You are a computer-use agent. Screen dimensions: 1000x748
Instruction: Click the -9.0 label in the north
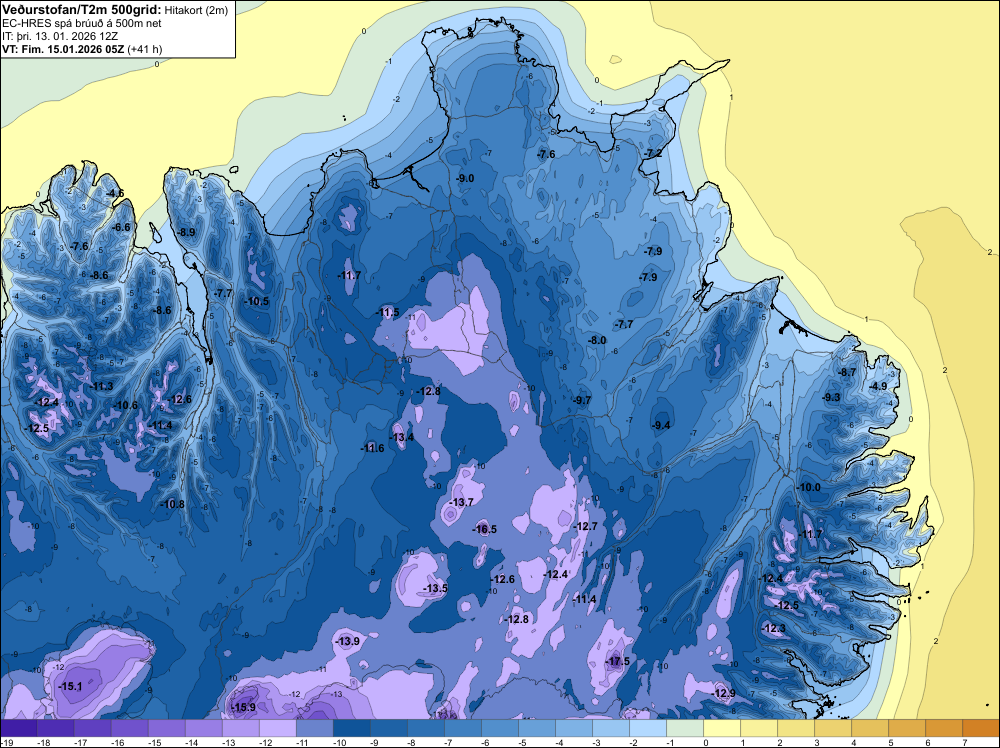pos(465,179)
